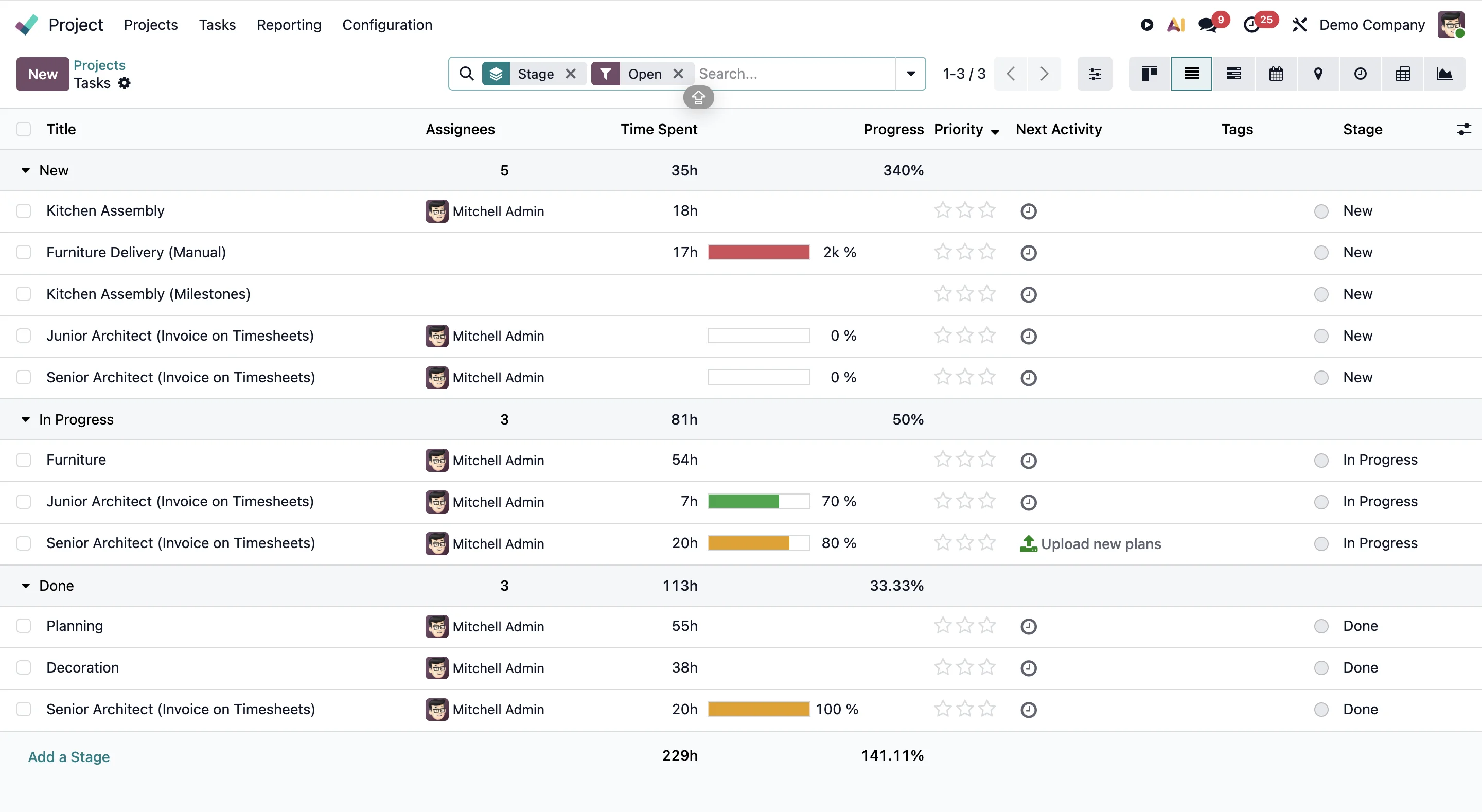The height and width of the screenshot is (812, 1482).
Task: Open the Reporting menu
Action: [x=289, y=25]
